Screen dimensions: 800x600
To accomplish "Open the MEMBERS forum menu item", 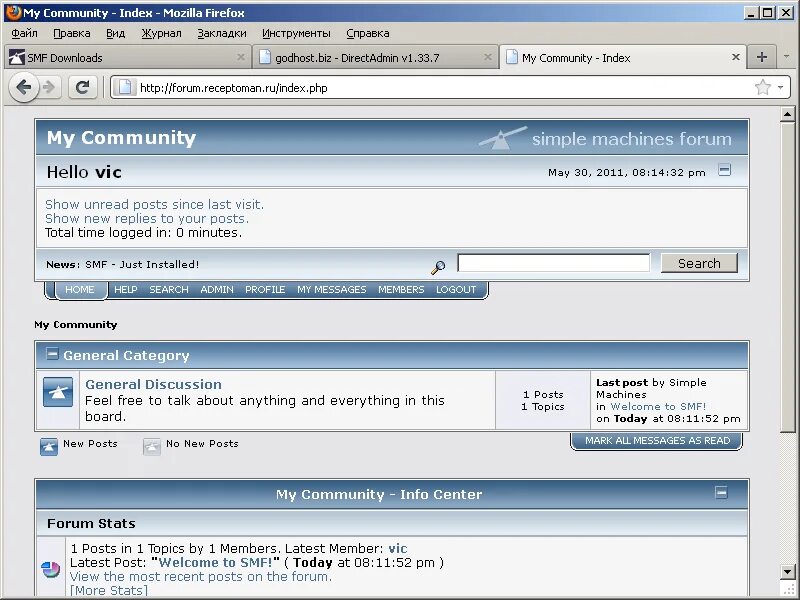I will pyautogui.click(x=401, y=289).
